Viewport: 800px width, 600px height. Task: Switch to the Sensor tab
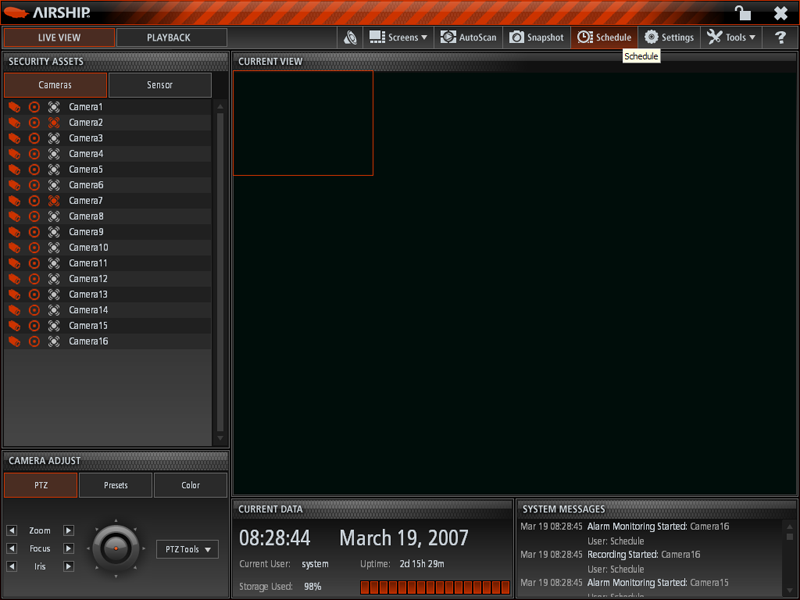[x=160, y=85]
